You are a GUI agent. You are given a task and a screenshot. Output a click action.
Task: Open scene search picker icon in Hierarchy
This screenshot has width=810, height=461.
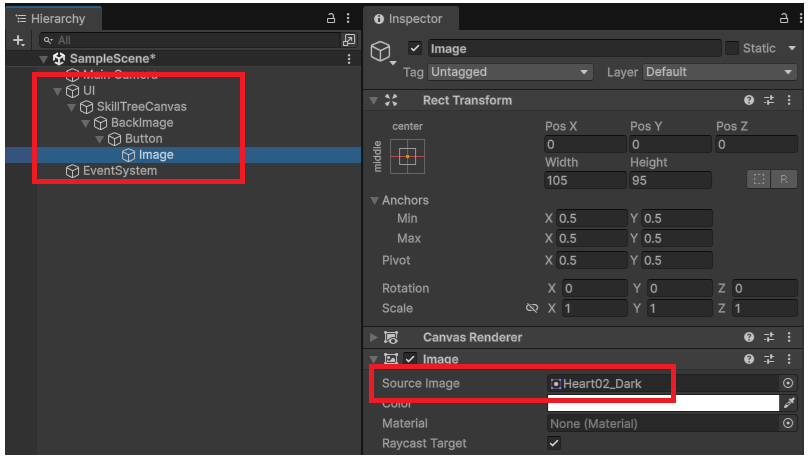349,40
